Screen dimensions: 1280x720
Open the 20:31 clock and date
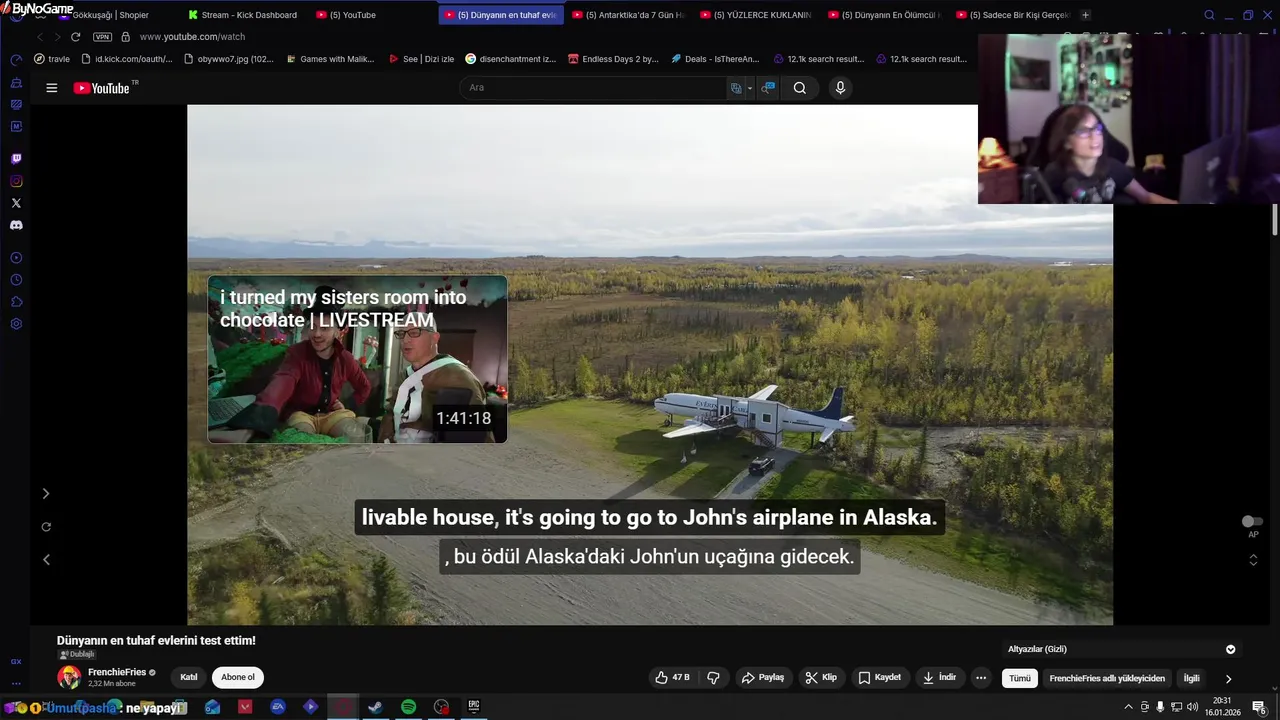click(1222, 707)
